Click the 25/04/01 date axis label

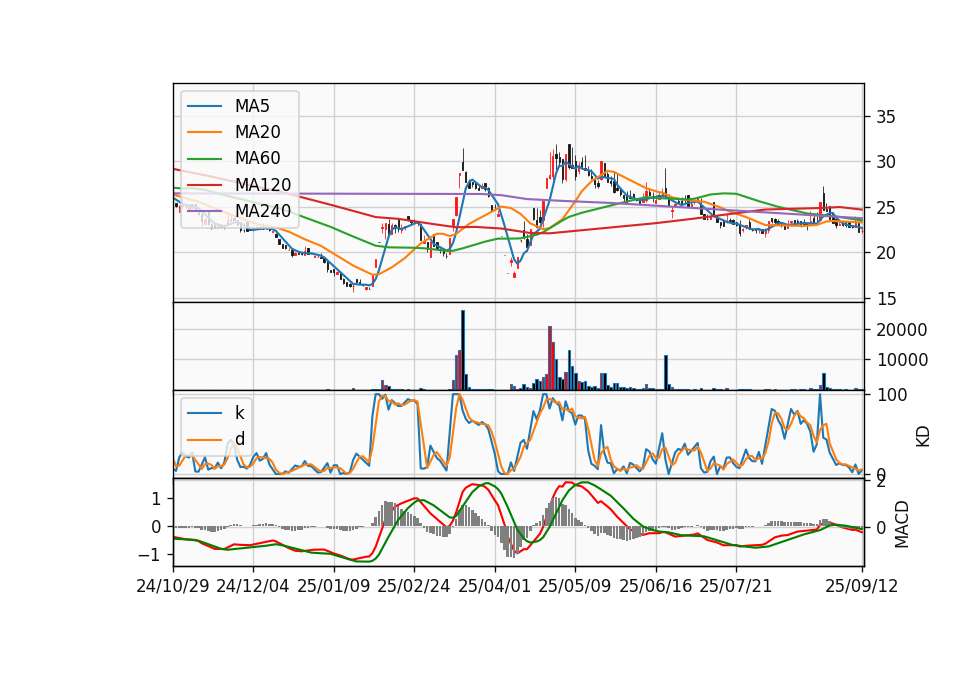pos(495,586)
